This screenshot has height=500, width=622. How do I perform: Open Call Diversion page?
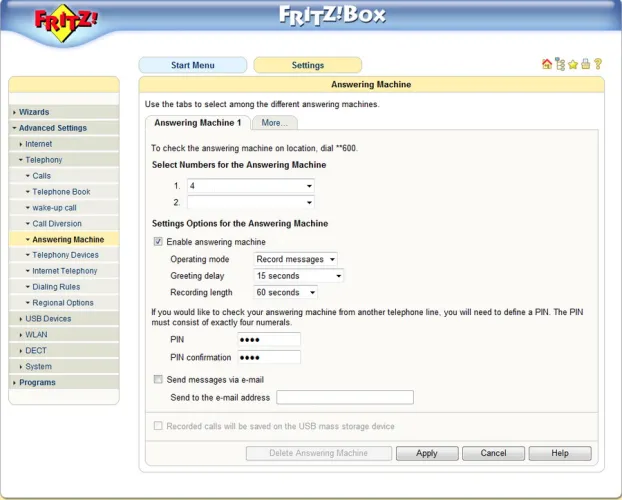[x=64, y=223]
